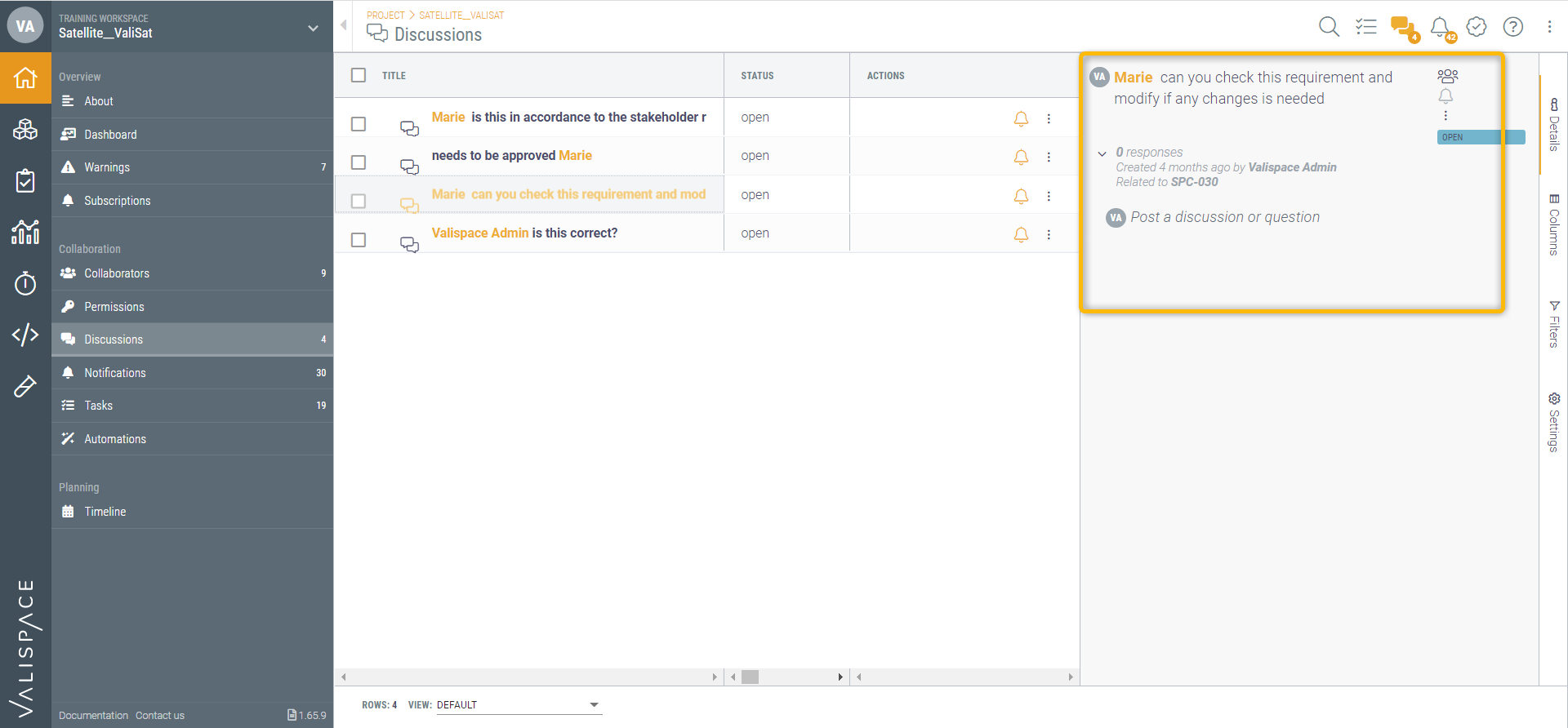Expand the Satellite__ValiSat workspace dropdown
The image size is (1568, 728).
[x=313, y=28]
